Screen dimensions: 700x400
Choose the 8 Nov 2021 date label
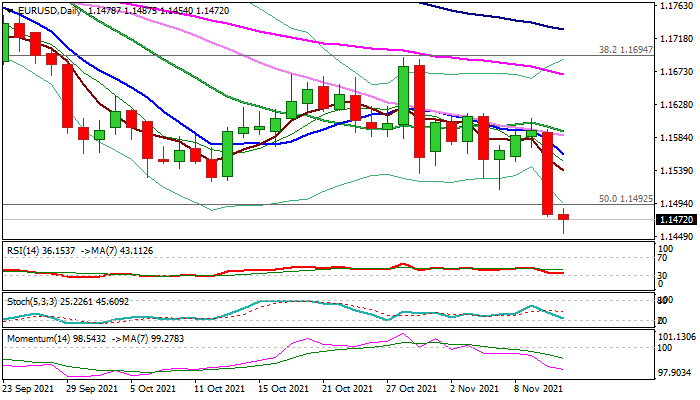coord(540,387)
